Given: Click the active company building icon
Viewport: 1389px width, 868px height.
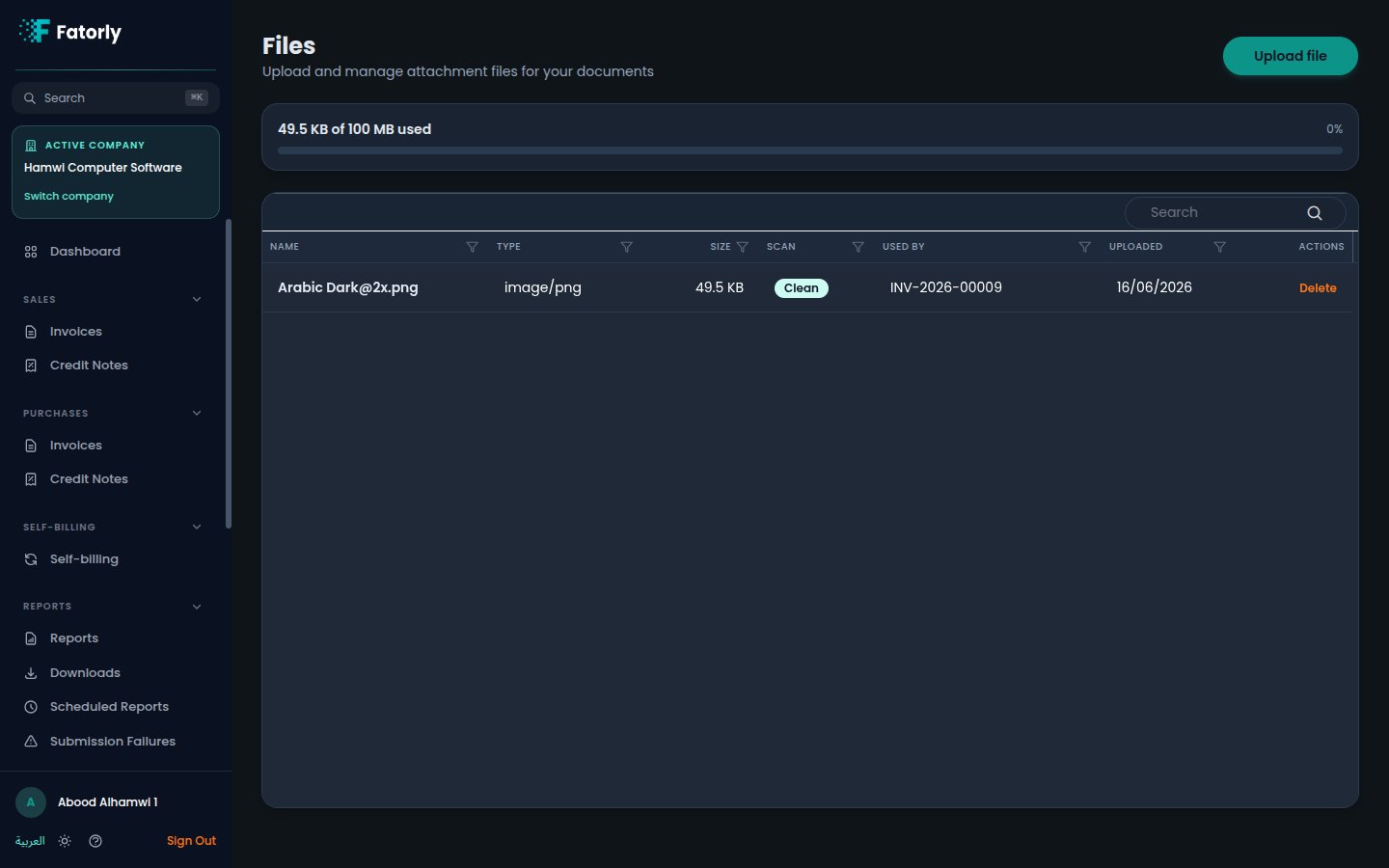Looking at the screenshot, I should click(31, 146).
